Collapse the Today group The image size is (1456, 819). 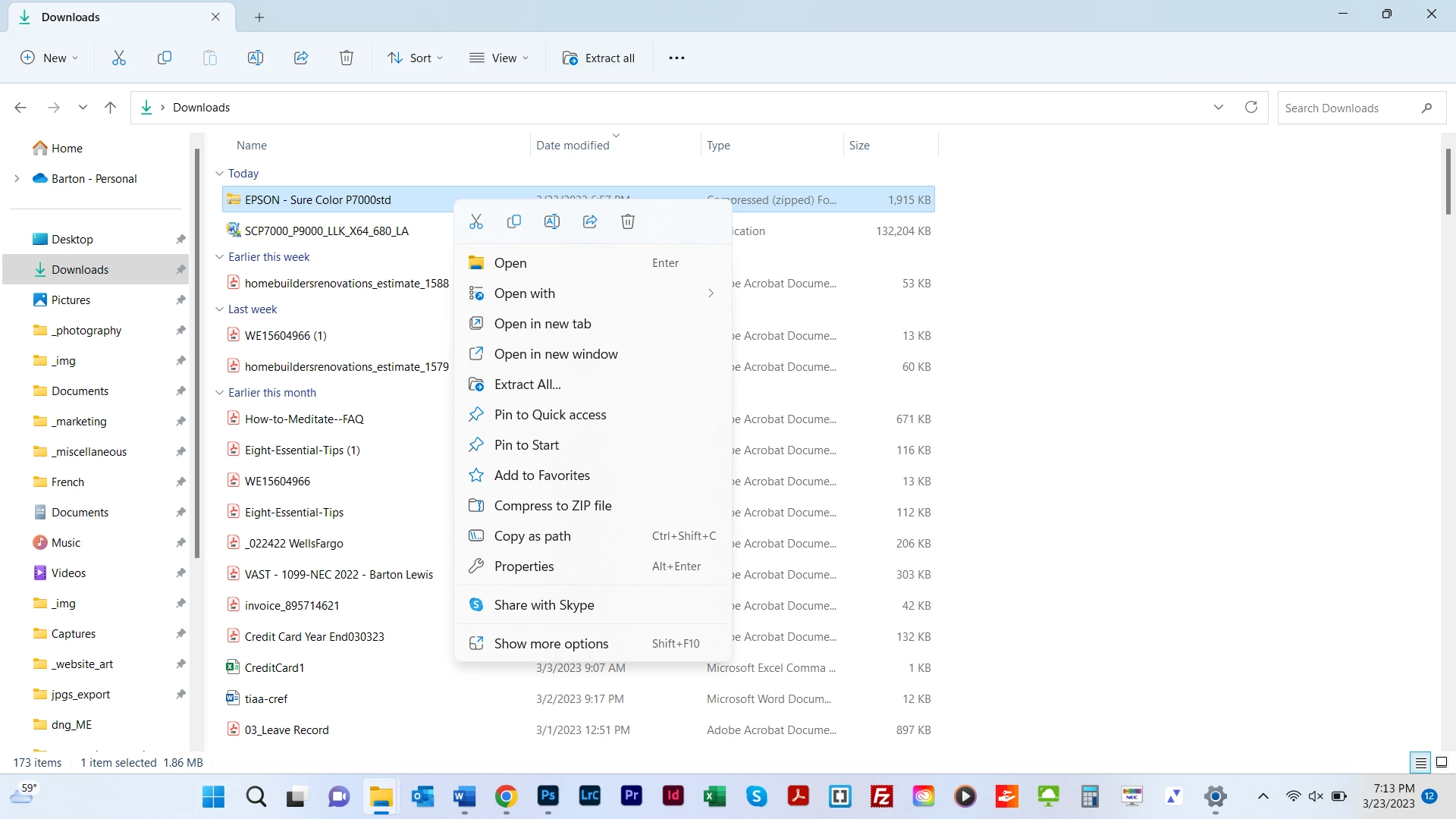(x=219, y=174)
